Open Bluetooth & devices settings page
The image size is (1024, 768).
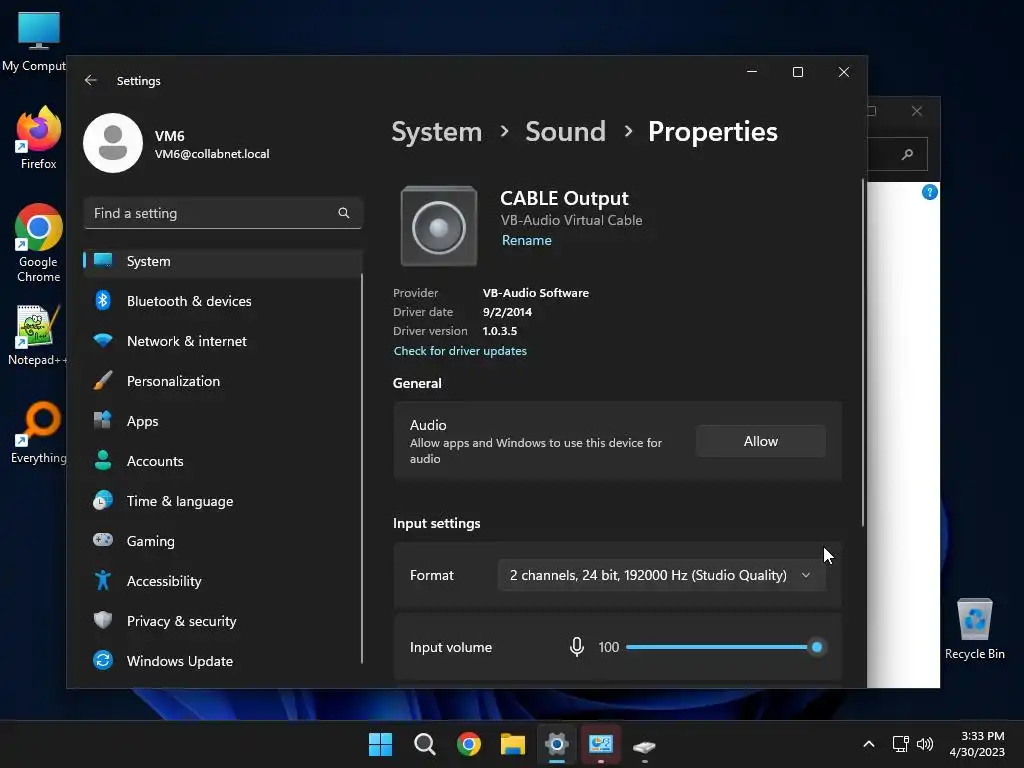223,300
